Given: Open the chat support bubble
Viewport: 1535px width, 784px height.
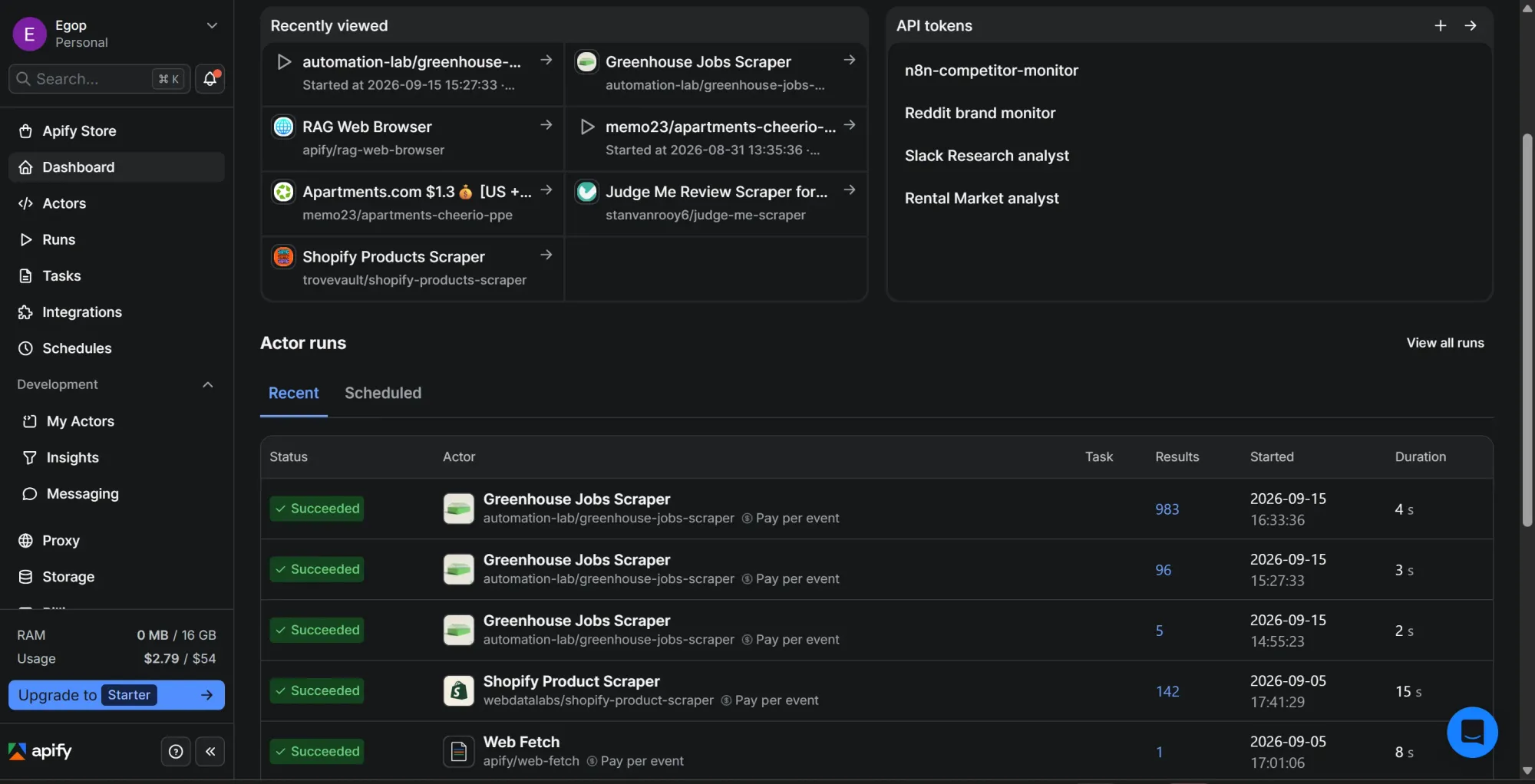Looking at the screenshot, I should pyautogui.click(x=1471, y=732).
